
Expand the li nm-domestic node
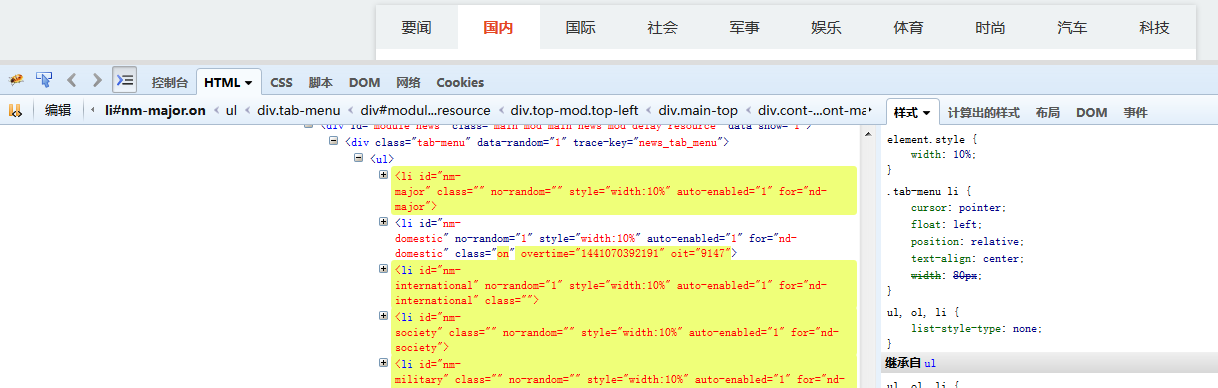pos(384,222)
